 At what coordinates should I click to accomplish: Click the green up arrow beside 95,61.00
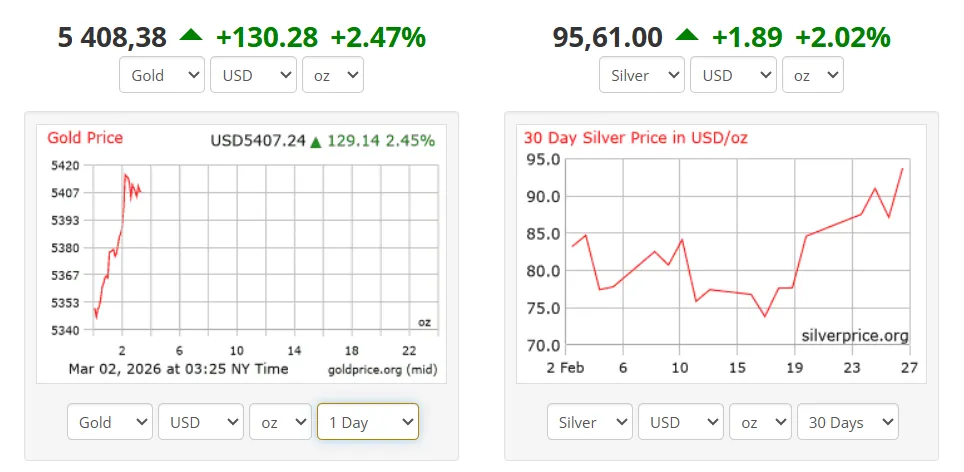(686, 36)
